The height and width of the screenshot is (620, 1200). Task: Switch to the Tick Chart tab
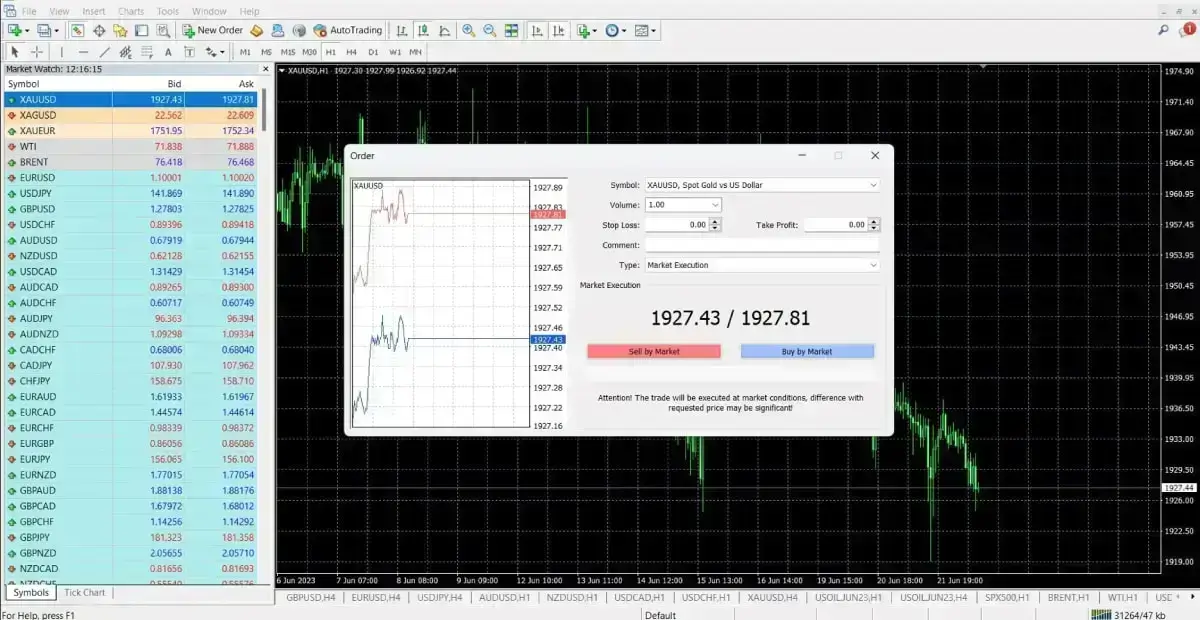coord(85,592)
